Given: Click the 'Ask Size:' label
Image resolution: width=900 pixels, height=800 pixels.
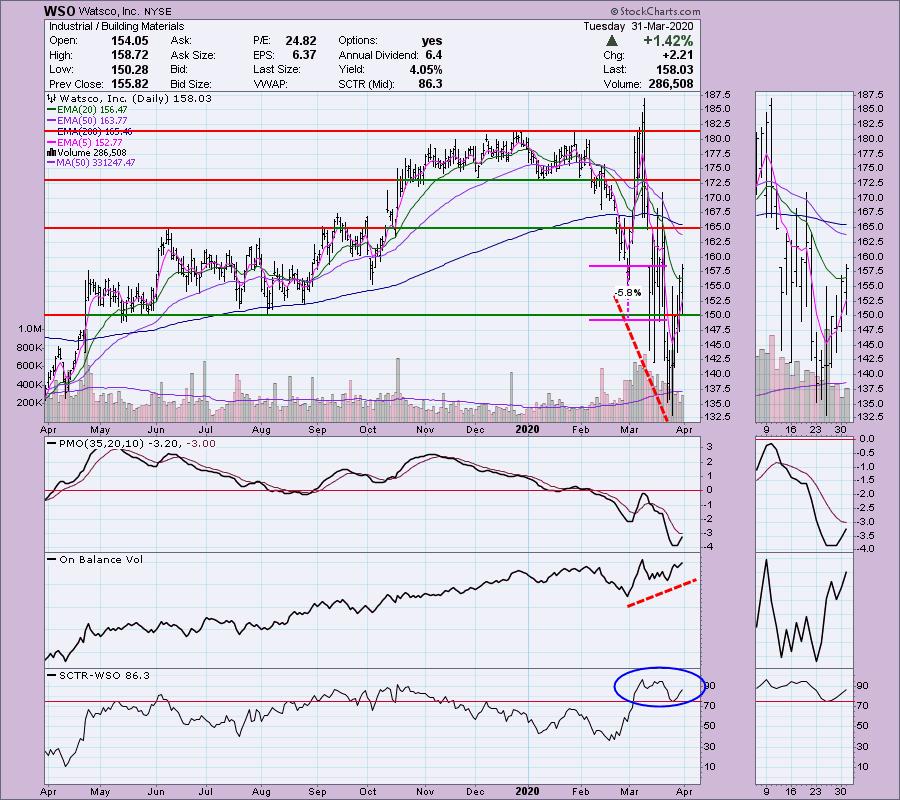Looking at the screenshot, I should pos(193,55).
